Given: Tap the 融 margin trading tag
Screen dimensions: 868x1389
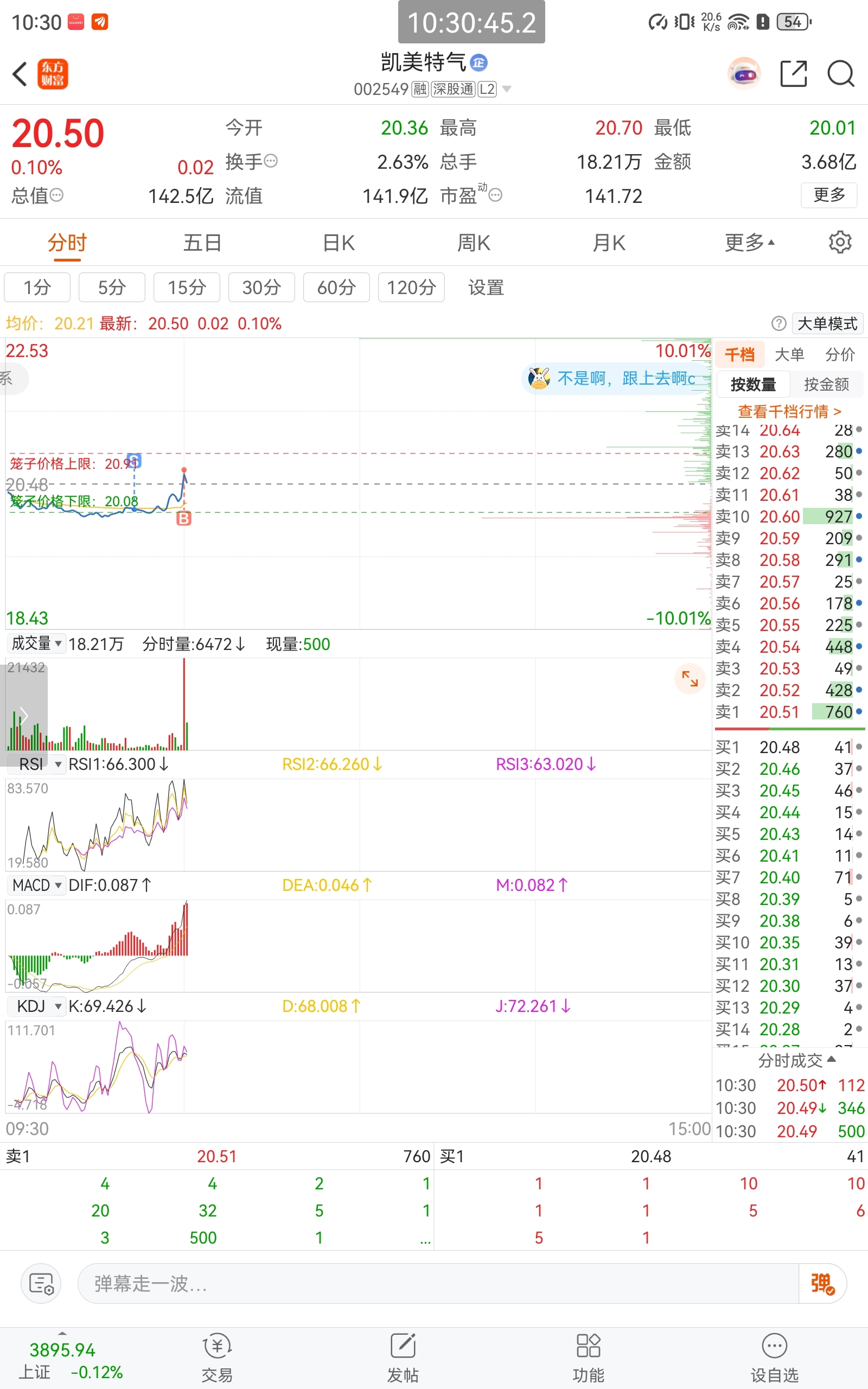Looking at the screenshot, I should [420, 89].
